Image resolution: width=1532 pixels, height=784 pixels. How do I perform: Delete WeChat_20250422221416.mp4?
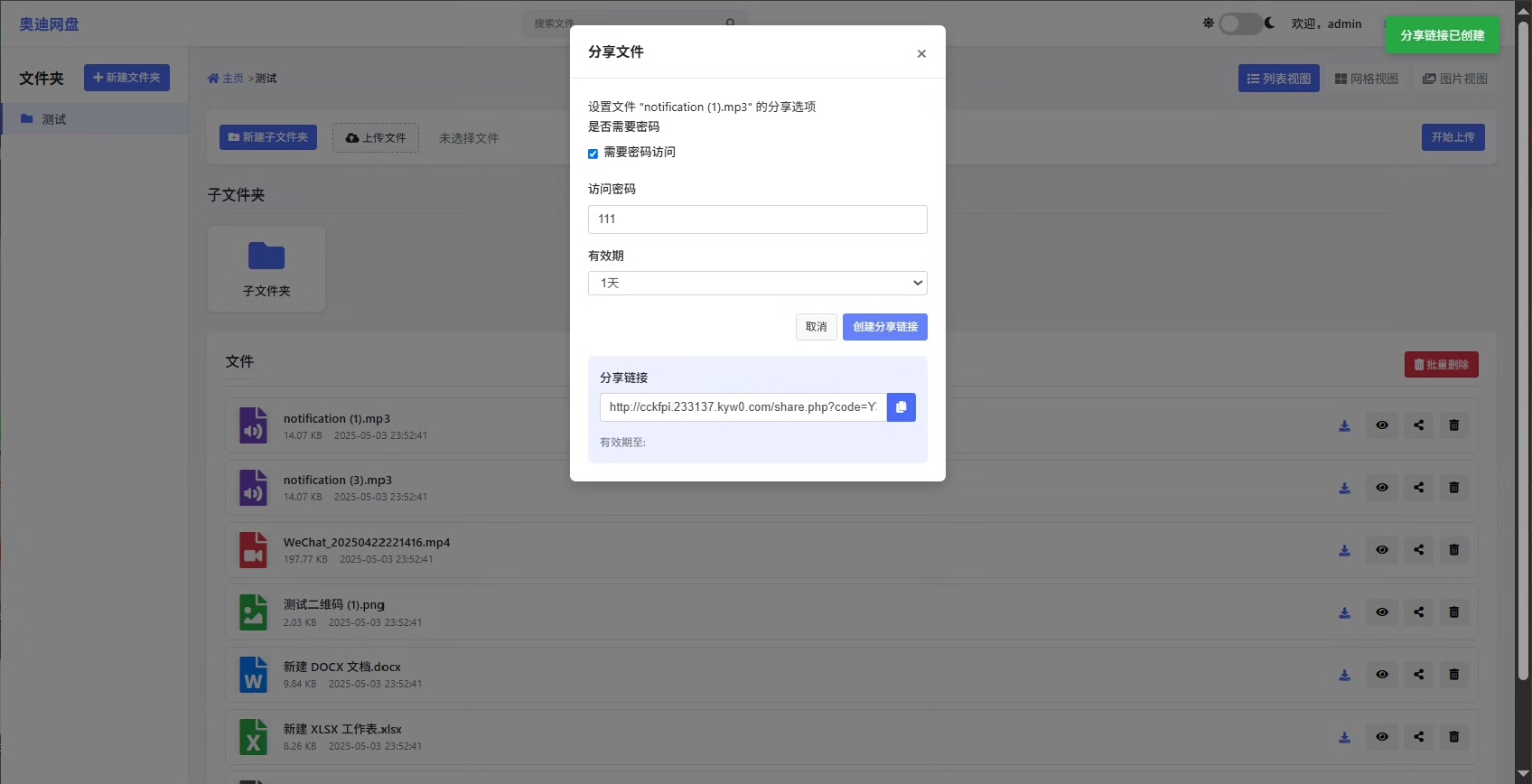(1454, 550)
